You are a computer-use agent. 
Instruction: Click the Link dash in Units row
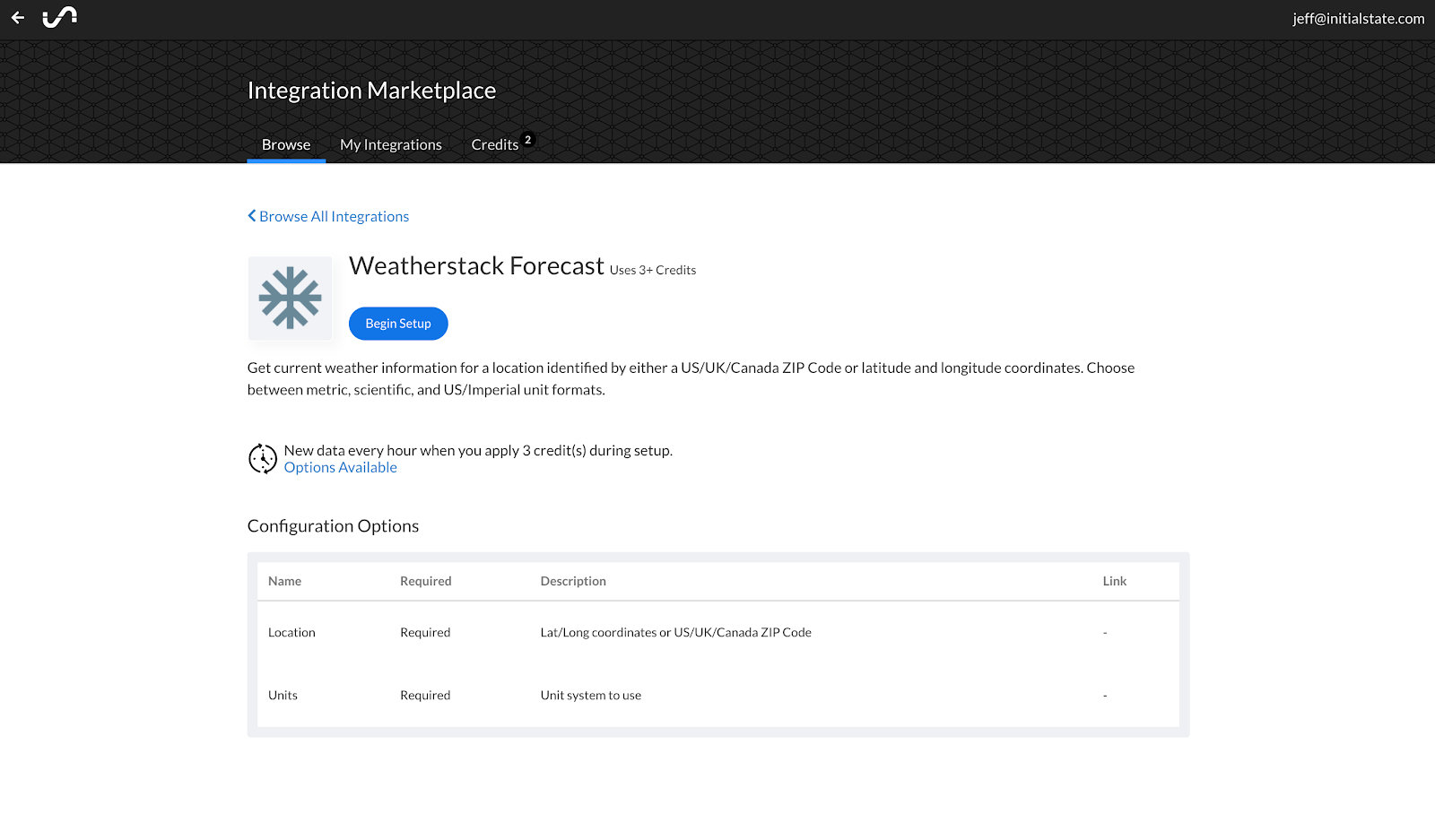(1105, 696)
